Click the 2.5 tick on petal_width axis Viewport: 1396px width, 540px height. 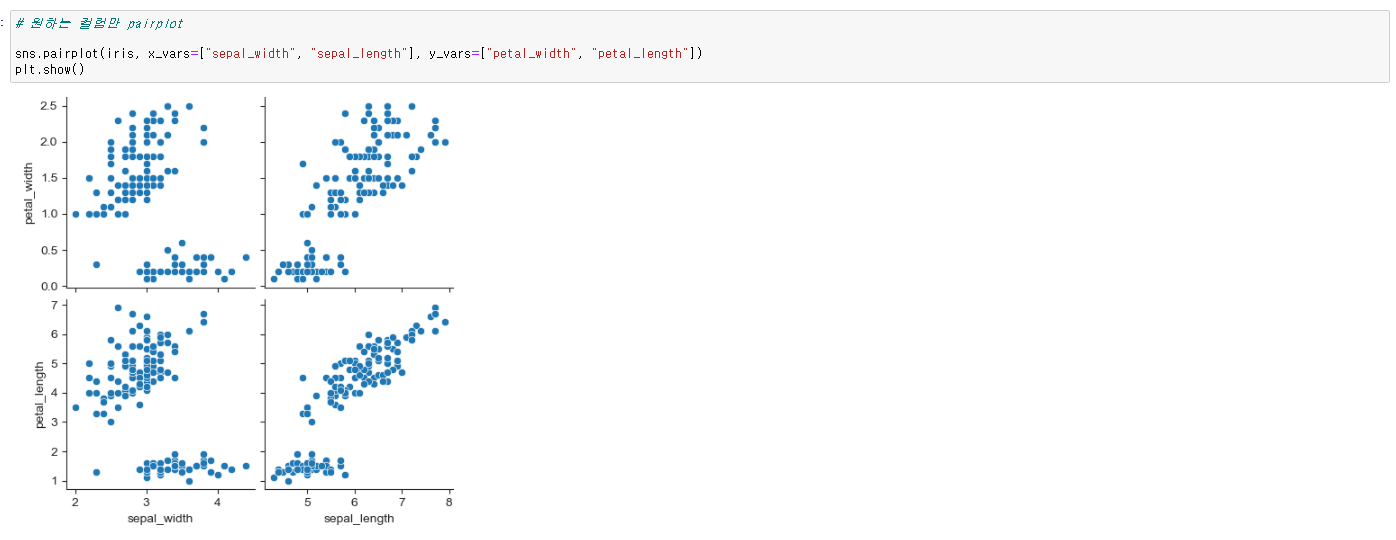tap(47, 106)
